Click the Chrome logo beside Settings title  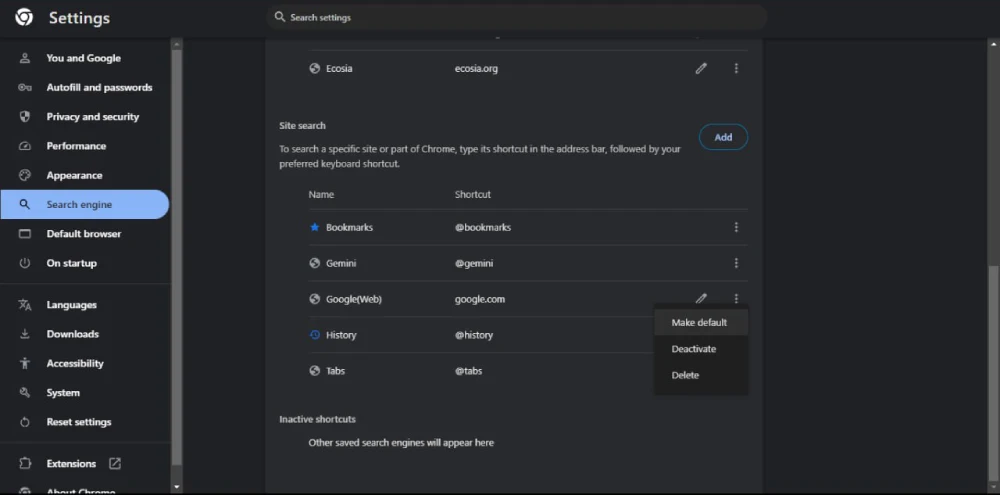pyautogui.click(x=24, y=18)
